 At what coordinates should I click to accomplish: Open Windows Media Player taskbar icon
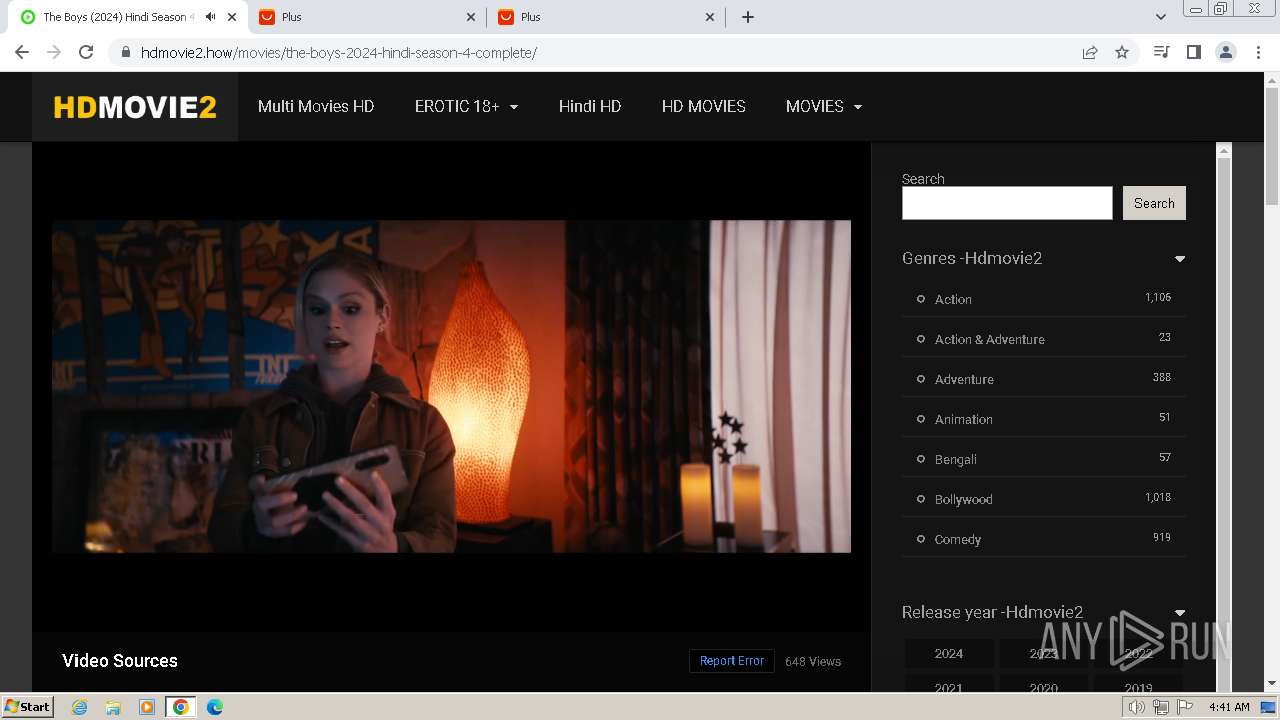[x=147, y=707]
